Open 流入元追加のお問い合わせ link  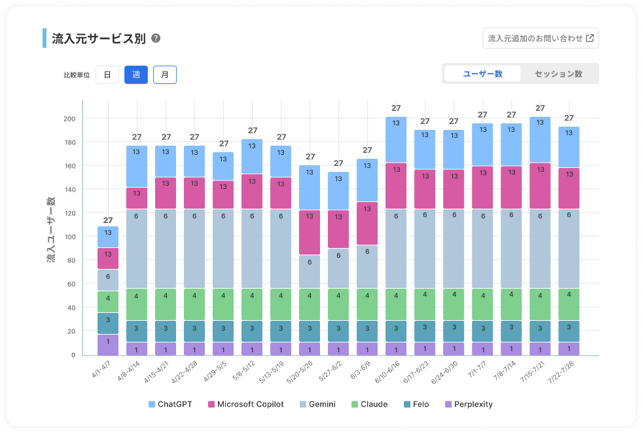pos(540,39)
